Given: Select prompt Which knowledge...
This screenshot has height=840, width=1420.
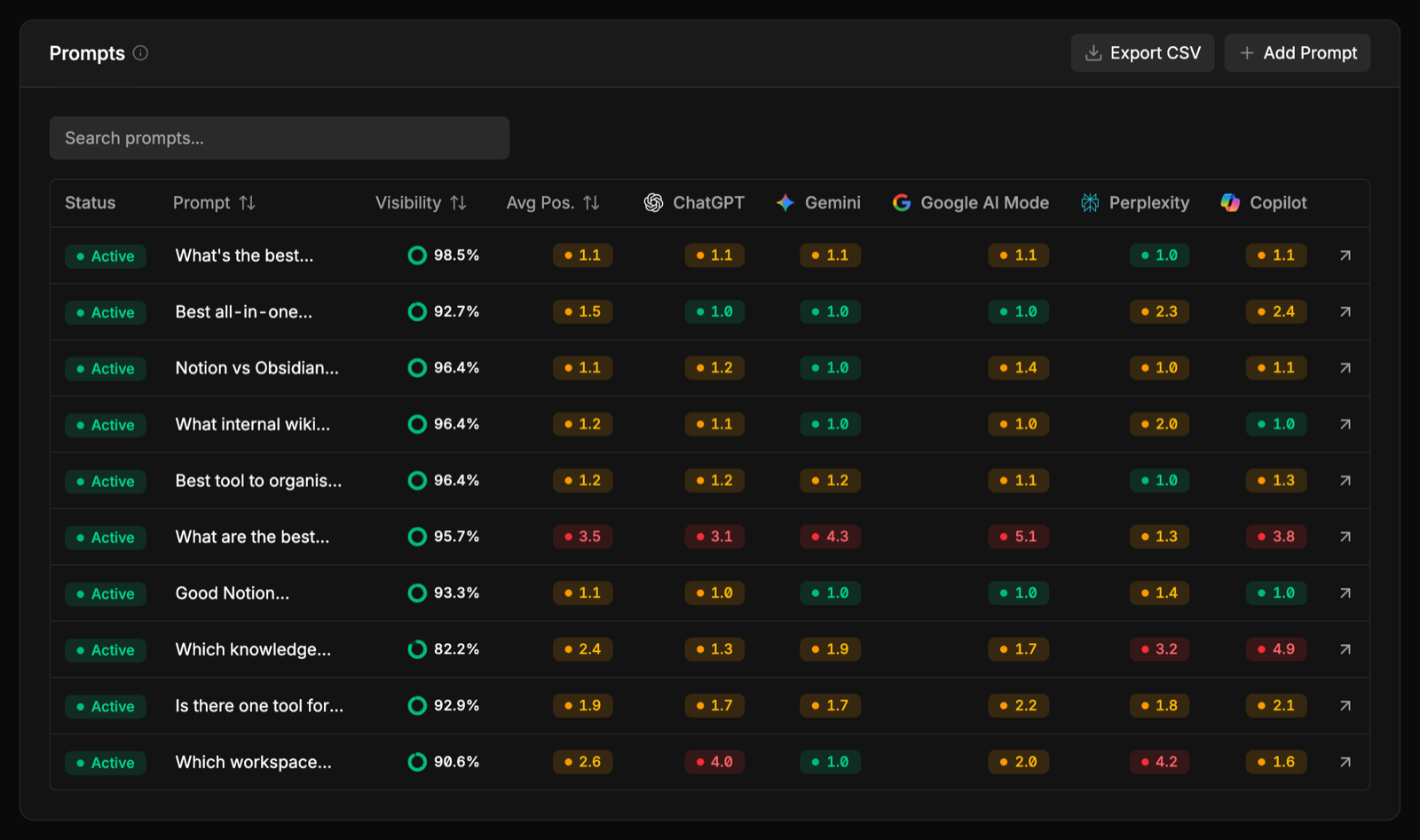Looking at the screenshot, I should pos(253,649).
